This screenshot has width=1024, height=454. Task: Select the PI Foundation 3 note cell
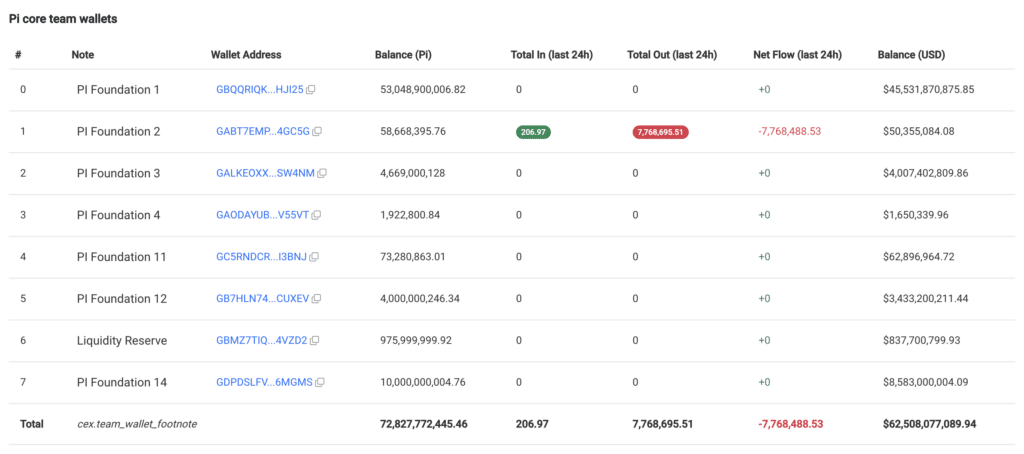point(118,174)
